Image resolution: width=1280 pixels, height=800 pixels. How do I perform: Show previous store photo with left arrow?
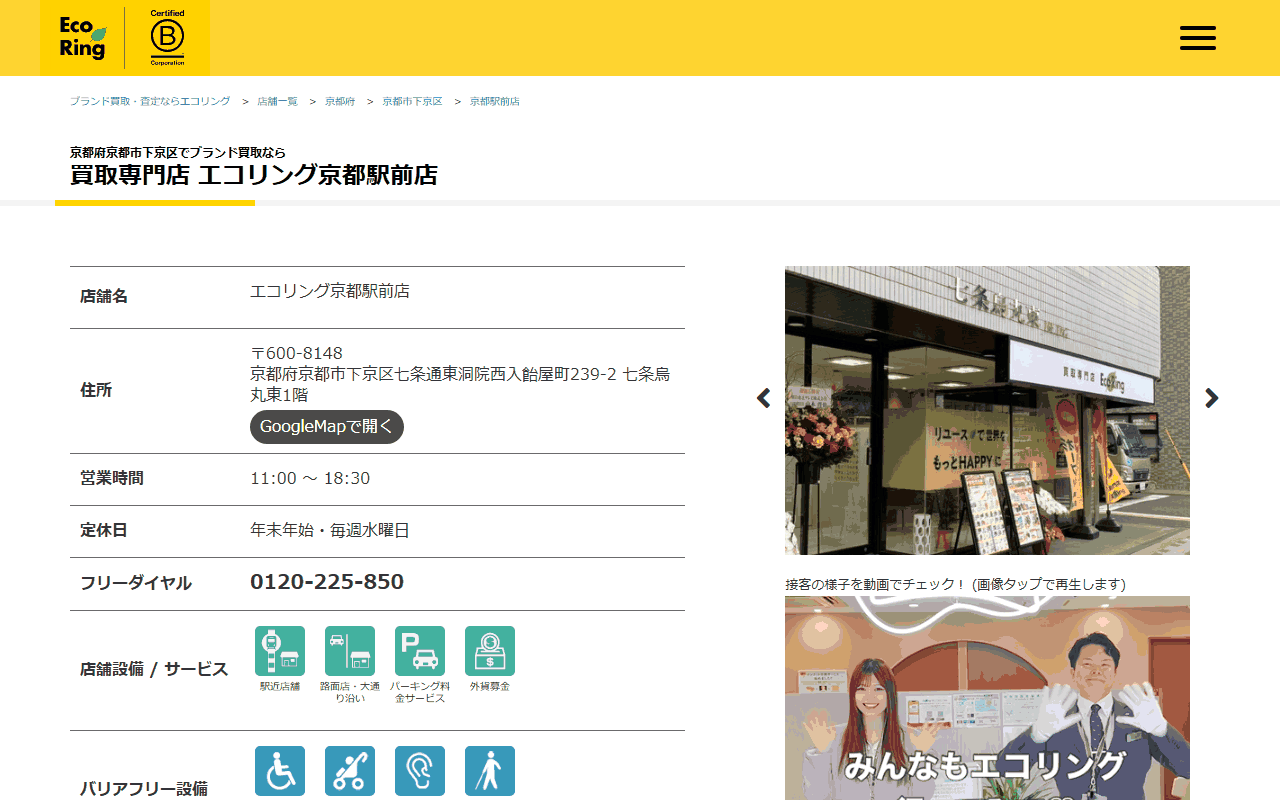[764, 398]
